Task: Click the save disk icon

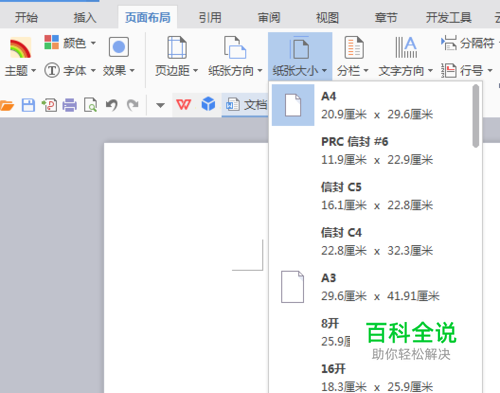Action: [x=28, y=105]
